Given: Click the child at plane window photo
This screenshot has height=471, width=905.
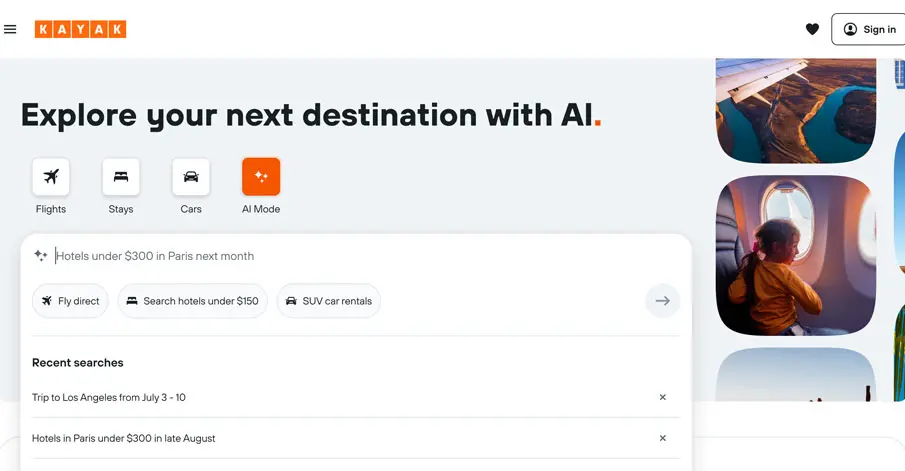Looking at the screenshot, I should click(x=795, y=255).
